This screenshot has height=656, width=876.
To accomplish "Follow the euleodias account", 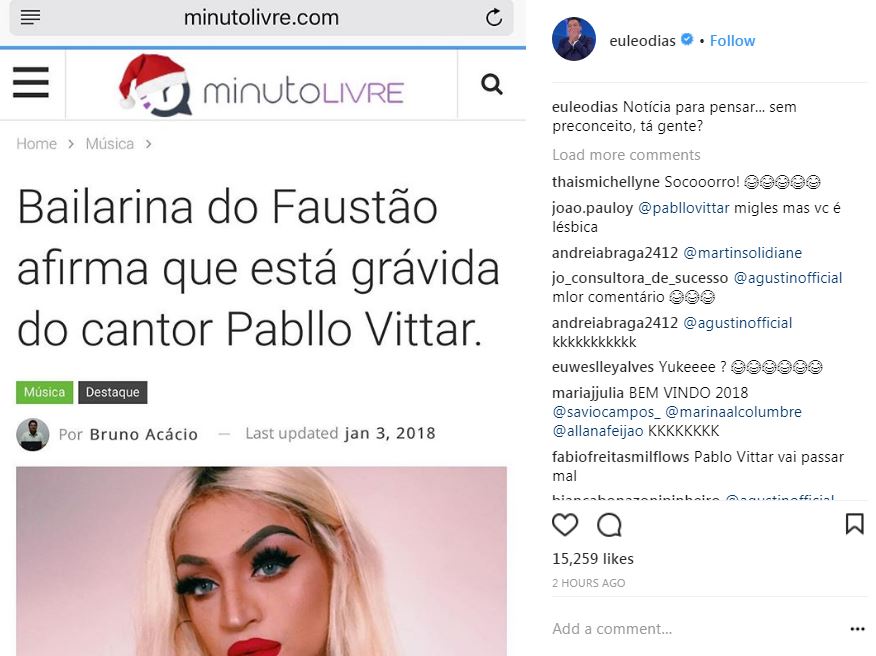I will click(x=732, y=41).
